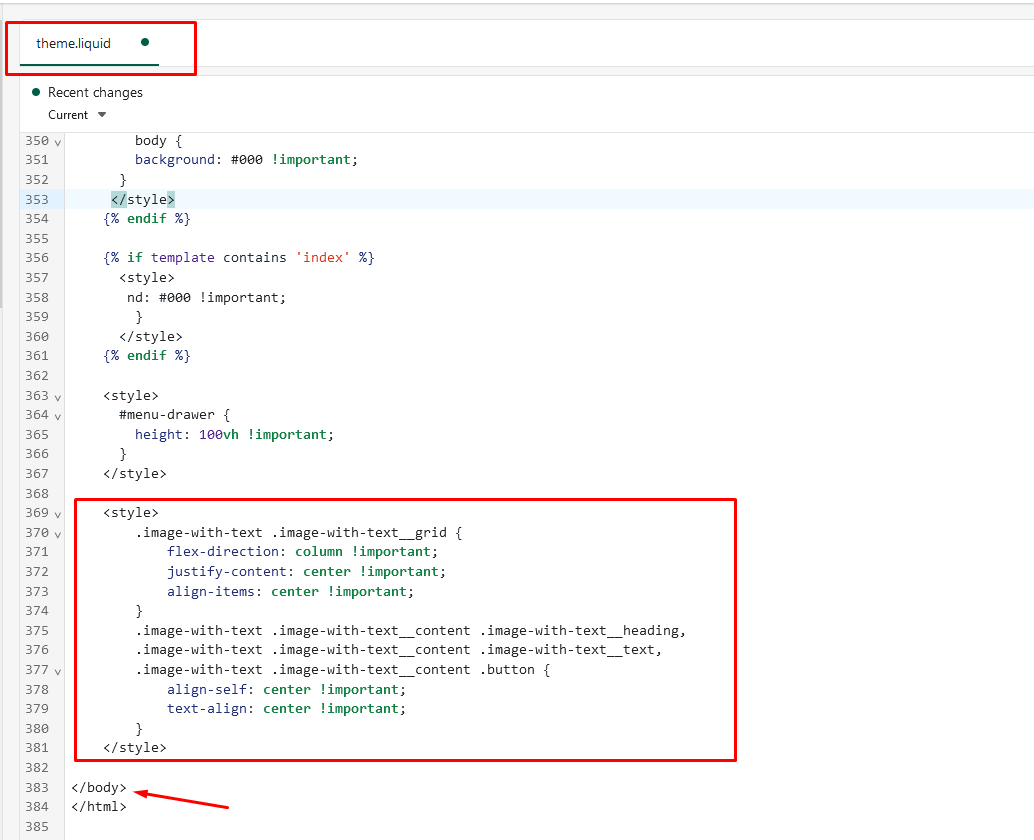Collapse the style block fold at line 369
Image resolution: width=1034 pixels, height=840 pixels.
pyautogui.click(x=58, y=514)
